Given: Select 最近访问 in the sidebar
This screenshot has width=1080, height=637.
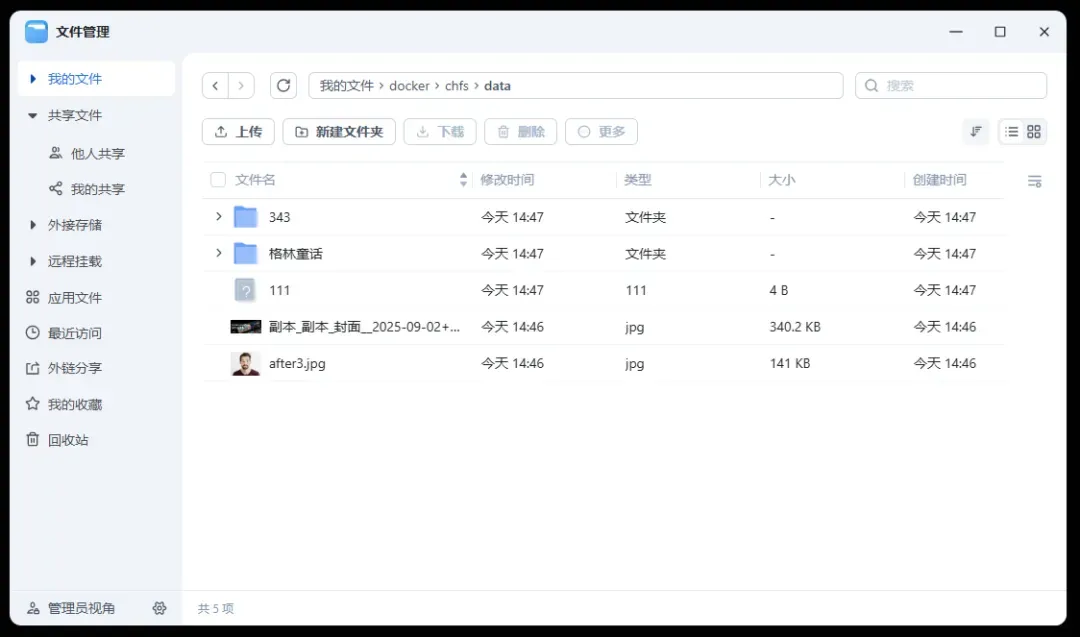Looking at the screenshot, I should 74,333.
